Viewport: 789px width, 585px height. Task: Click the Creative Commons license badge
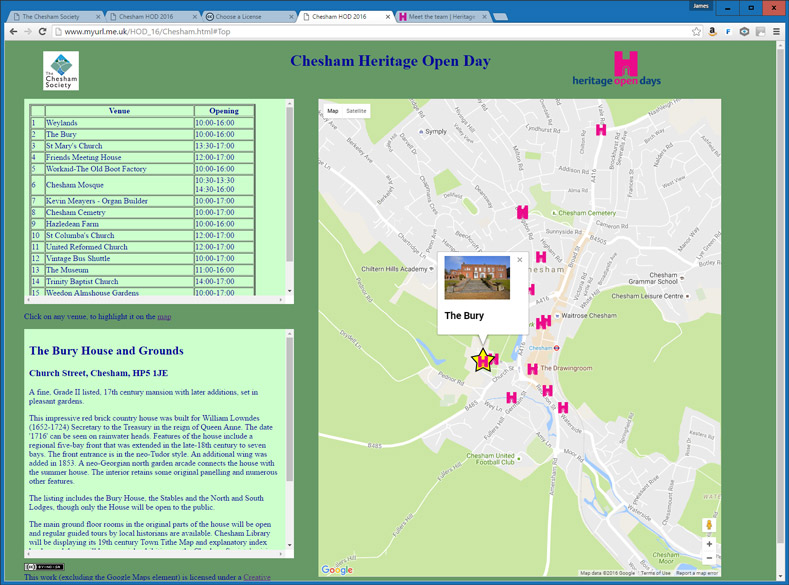(x=44, y=567)
